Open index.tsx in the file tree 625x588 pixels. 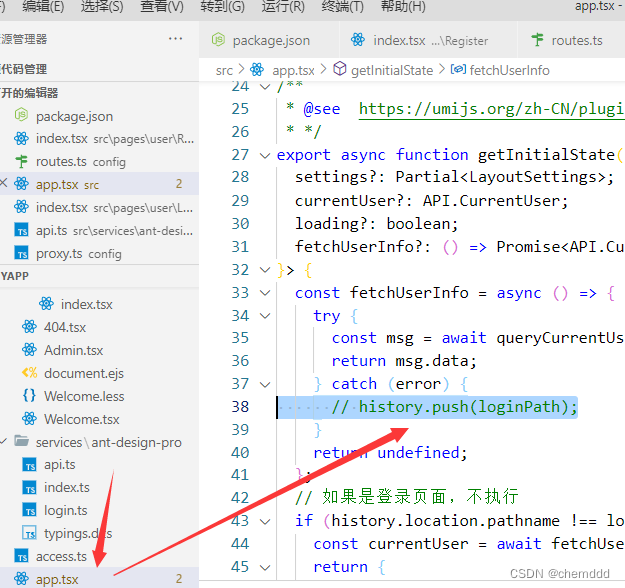(x=99, y=304)
